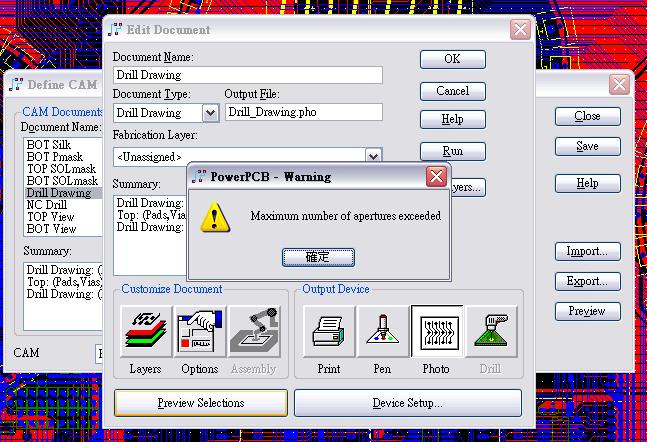The image size is (647, 442).
Task: Click the Define CAM title bar icon
Action: (x=16, y=84)
